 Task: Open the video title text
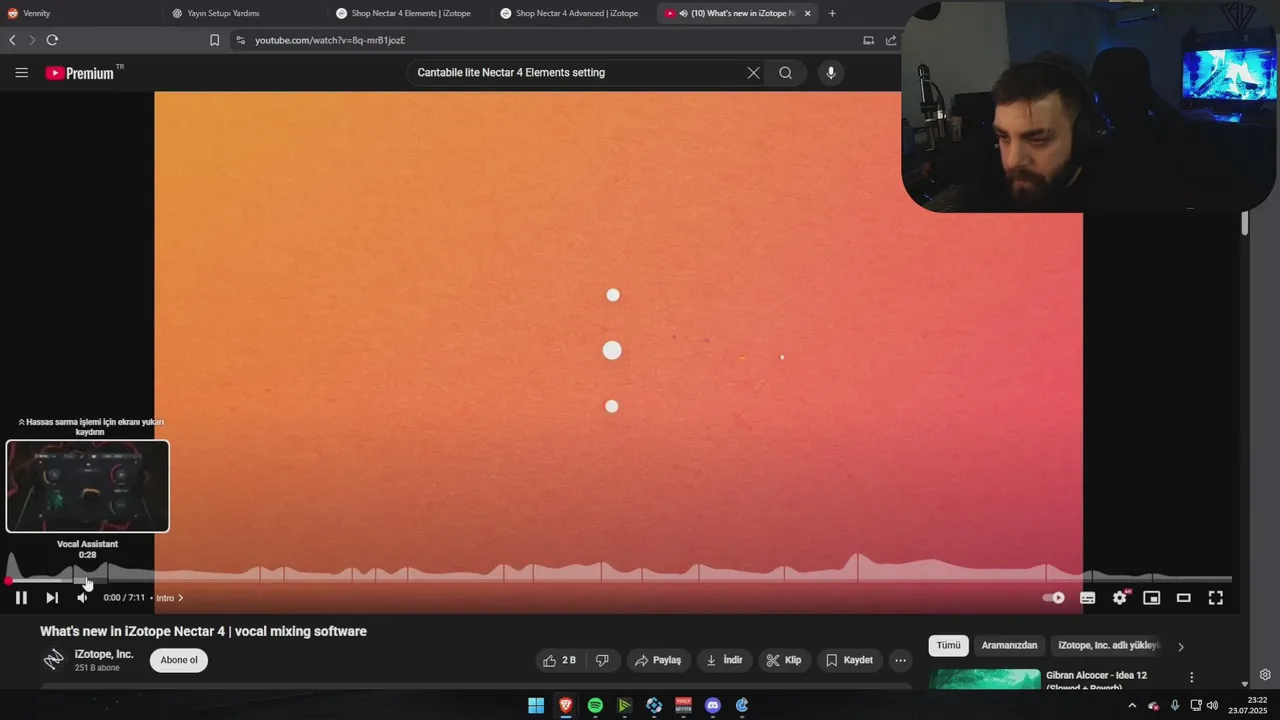pyautogui.click(x=203, y=631)
